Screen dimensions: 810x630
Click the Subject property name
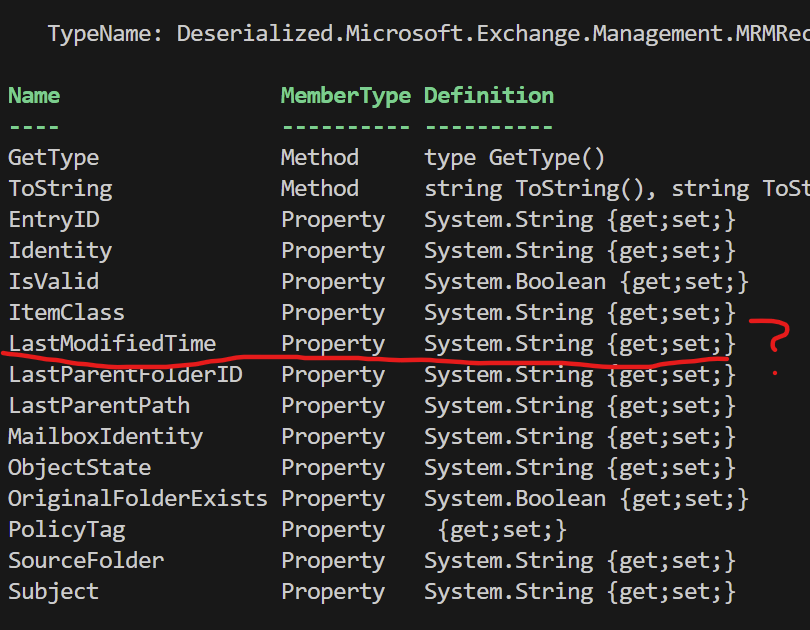pyautogui.click(x=53, y=592)
